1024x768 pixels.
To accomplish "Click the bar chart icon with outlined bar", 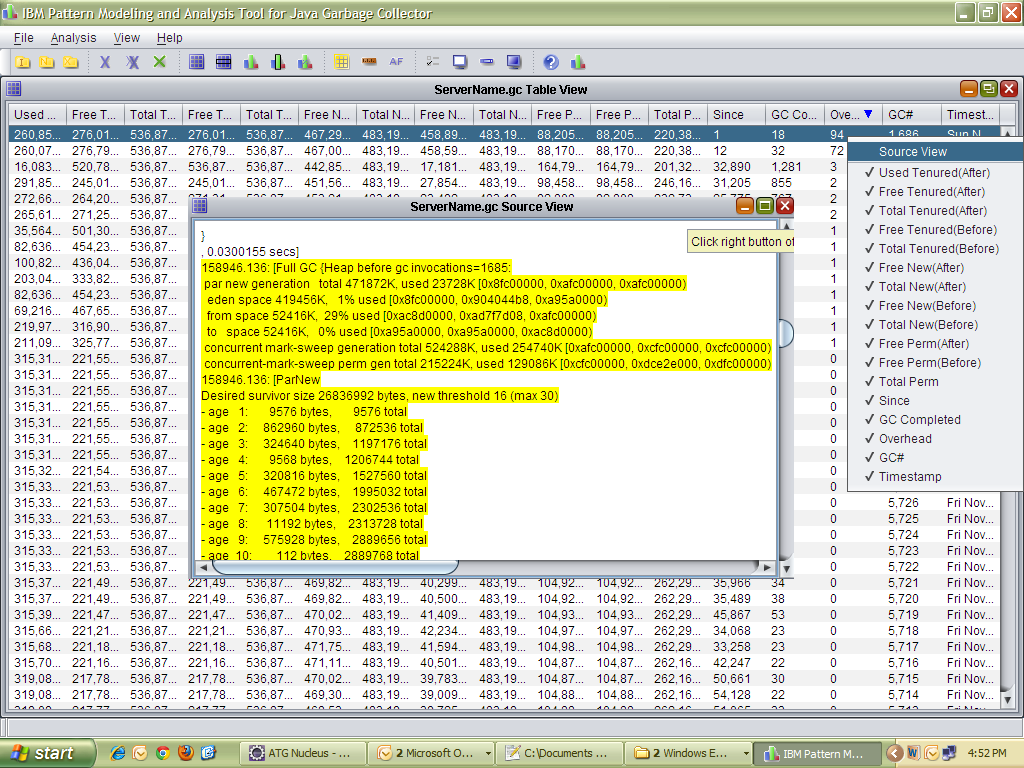I will tap(278, 62).
